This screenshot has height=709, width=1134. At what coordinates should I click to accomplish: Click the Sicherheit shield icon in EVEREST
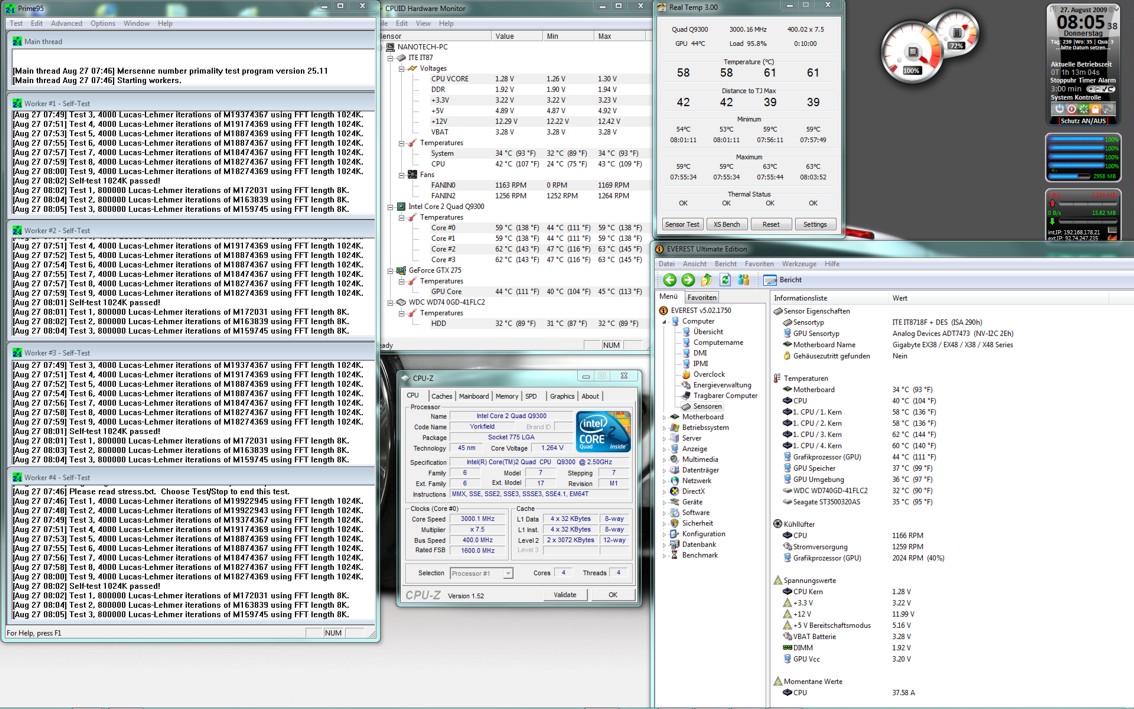(x=675, y=523)
